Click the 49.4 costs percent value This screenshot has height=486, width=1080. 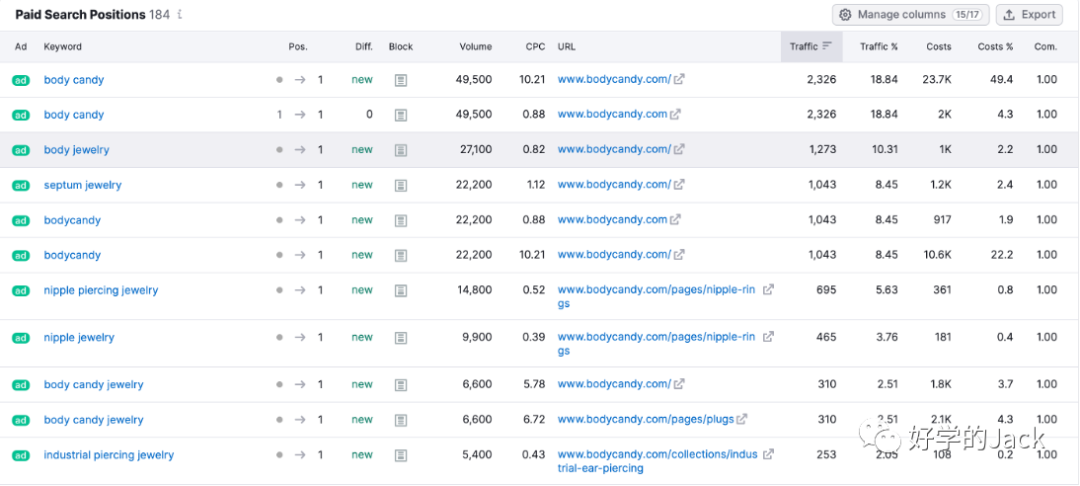pyautogui.click(x=1002, y=79)
